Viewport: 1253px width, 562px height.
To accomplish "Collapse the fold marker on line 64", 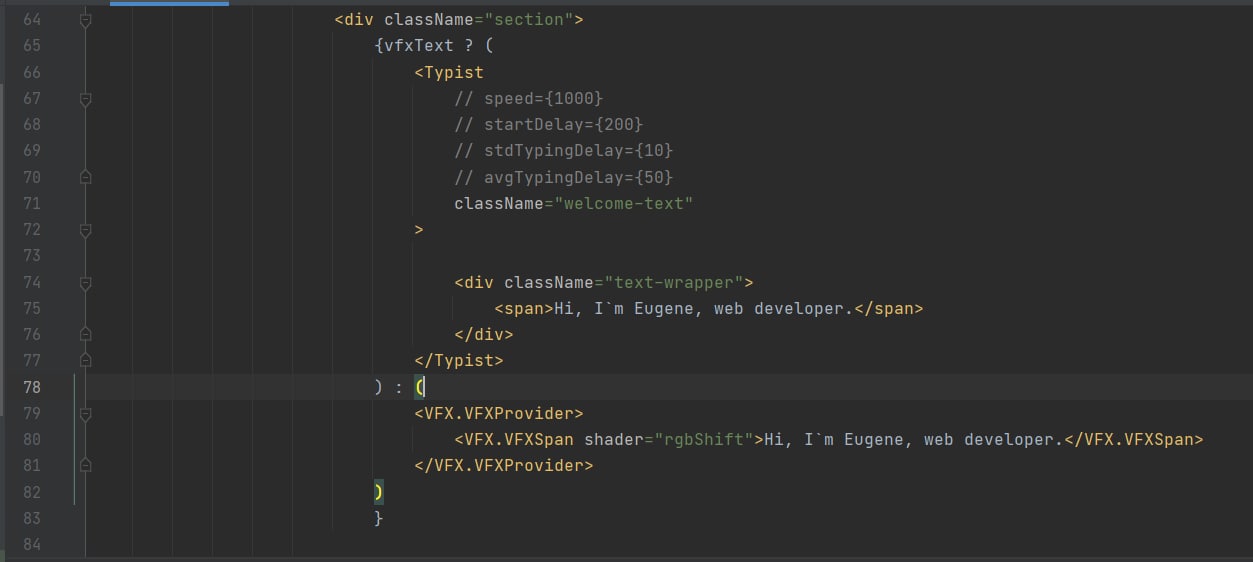I will pyautogui.click(x=85, y=20).
